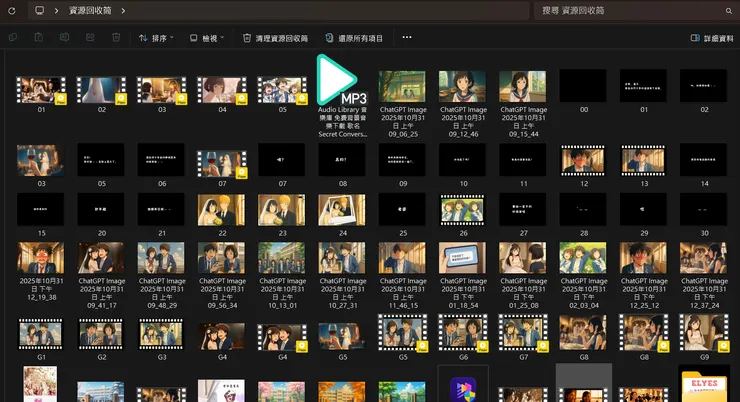Open the 檢視 view dropdown
Viewport: 740px width, 402px height.
click(207, 38)
